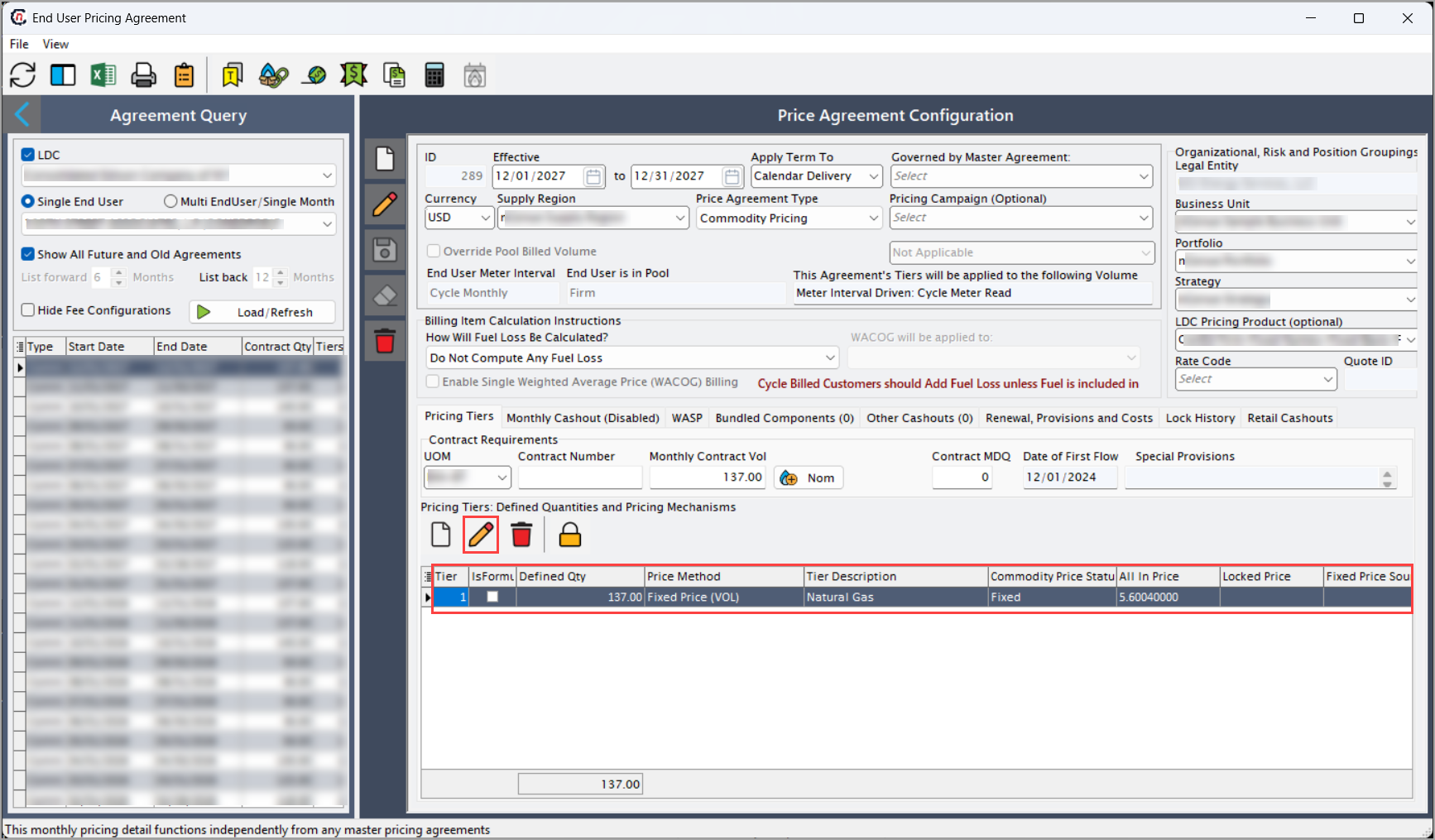Toggle the LDC checkbox
The width and height of the screenshot is (1435, 840).
(28, 155)
